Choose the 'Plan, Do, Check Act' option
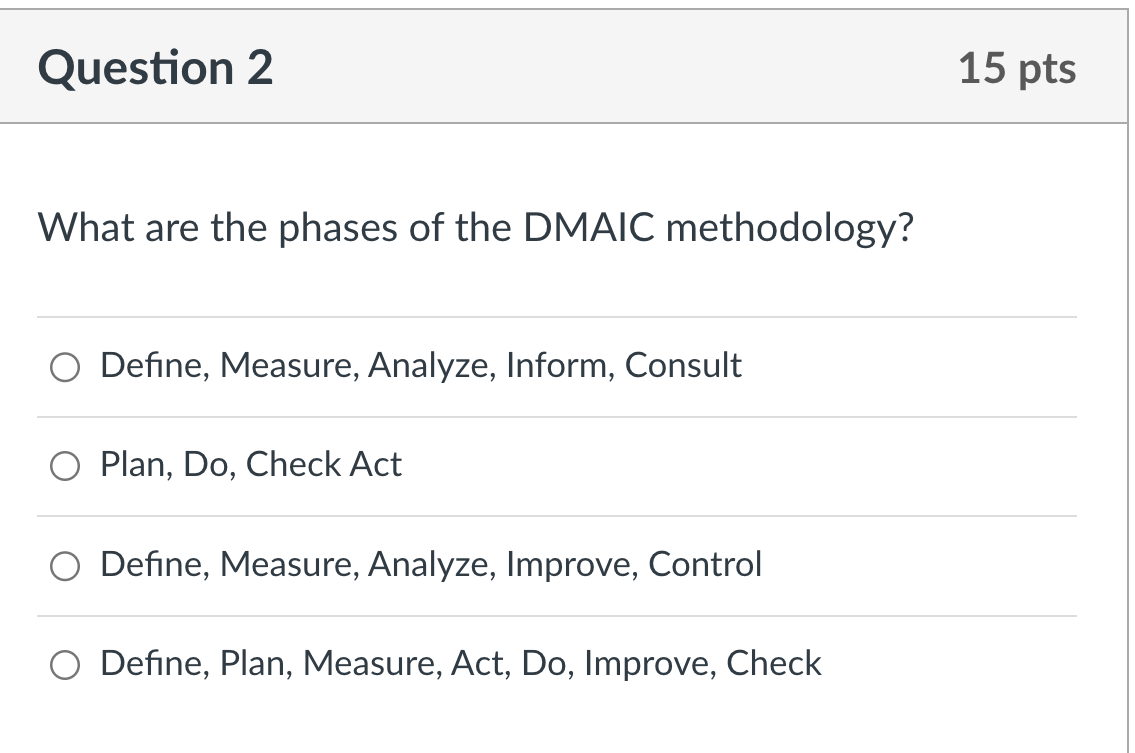Screen dimensions: 1135x753 (64, 465)
